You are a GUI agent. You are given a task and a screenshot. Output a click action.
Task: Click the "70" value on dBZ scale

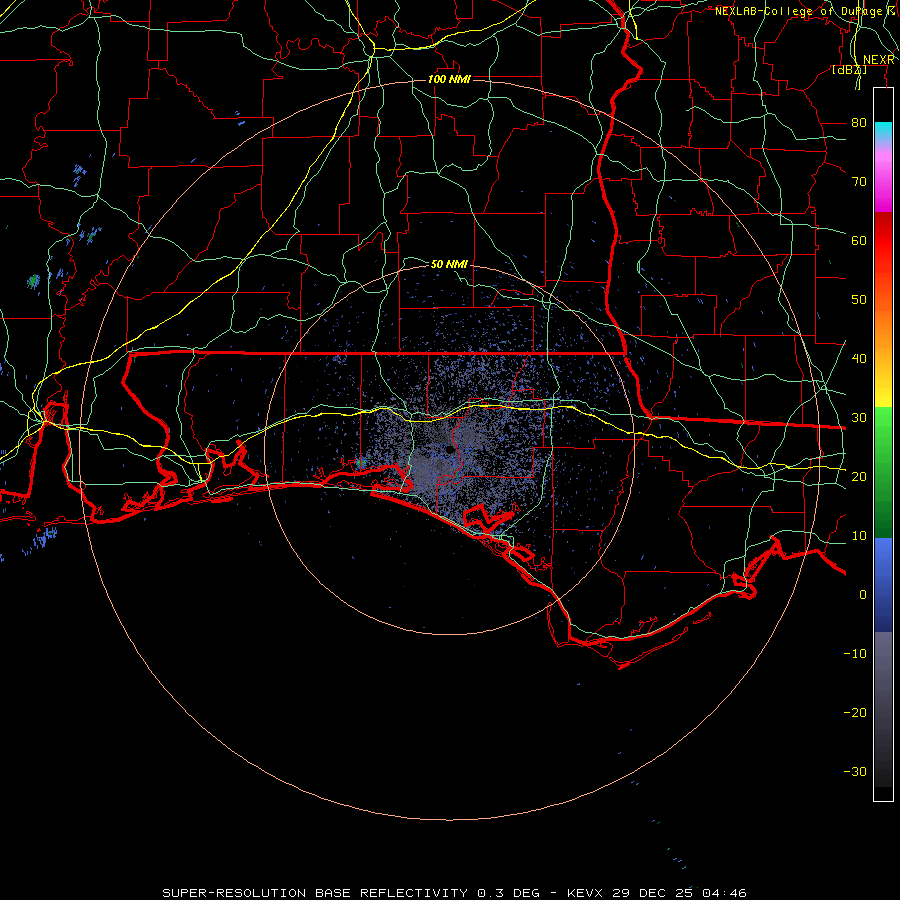[x=859, y=181]
